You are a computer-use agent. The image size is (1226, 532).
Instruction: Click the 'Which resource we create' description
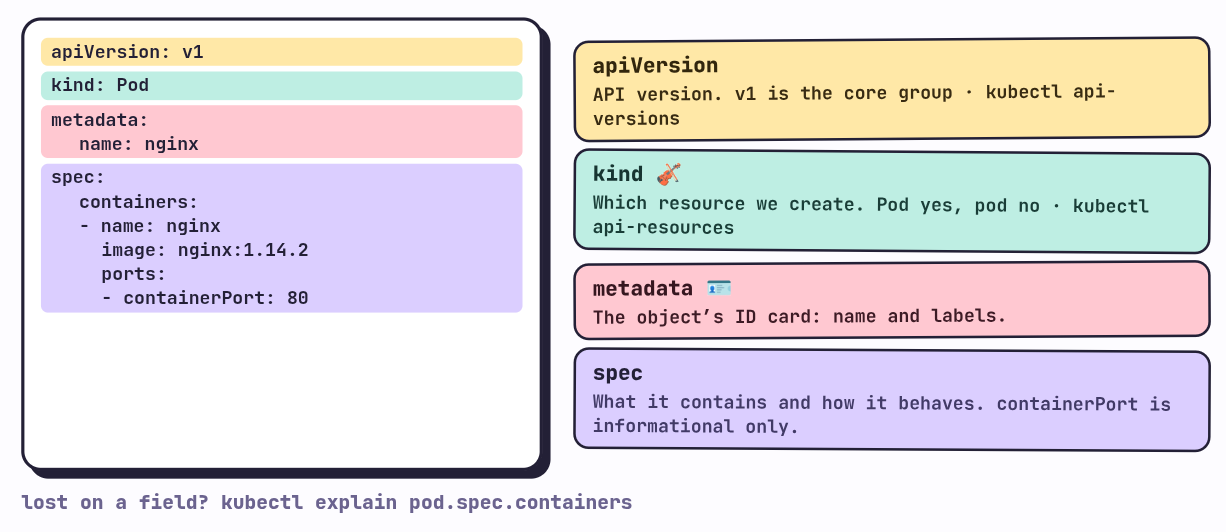click(x=871, y=215)
